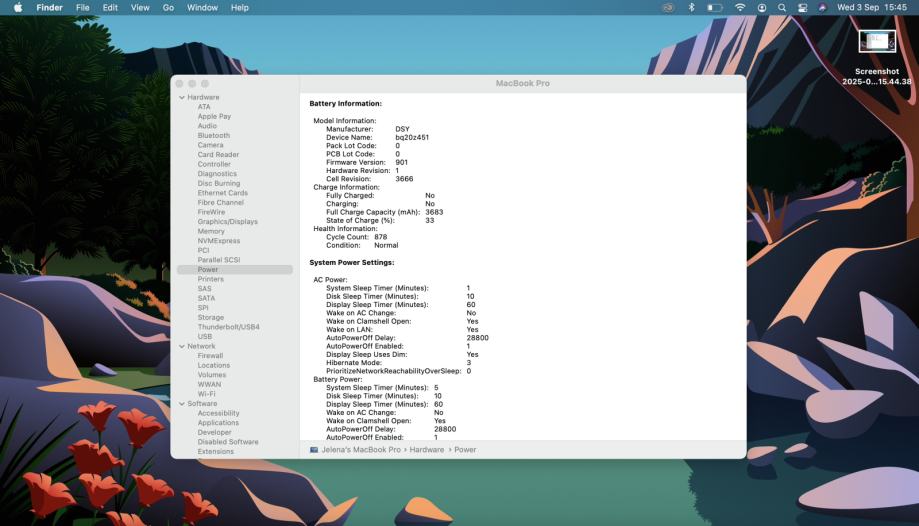The image size is (919, 526).
Task: Select Wi-Fi under Network
Action: [x=206, y=394]
